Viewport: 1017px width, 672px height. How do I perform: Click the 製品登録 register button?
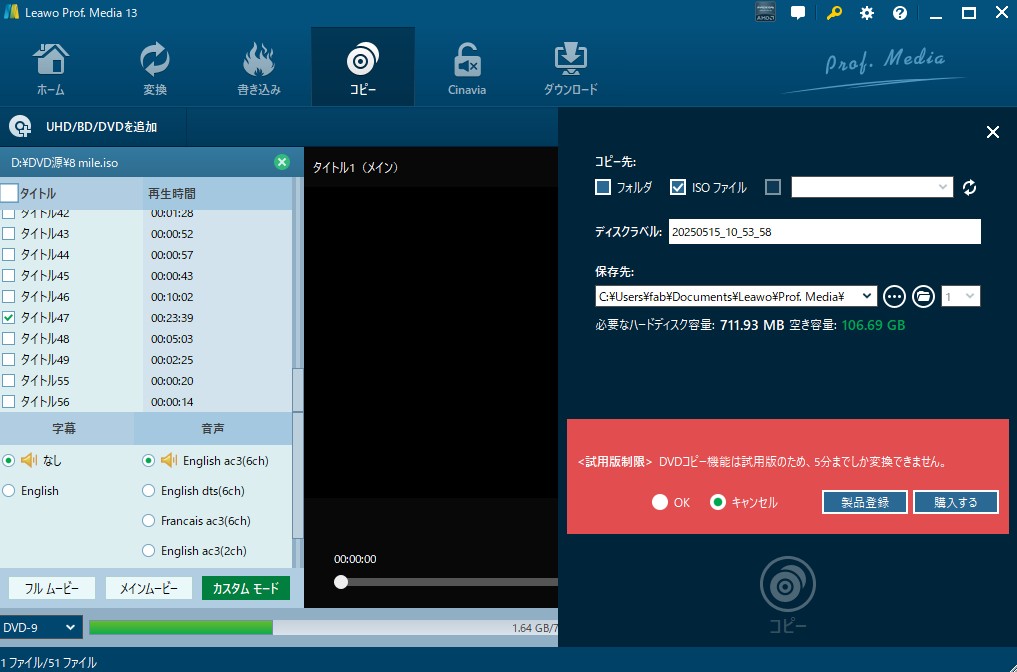(x=865, y=502)
